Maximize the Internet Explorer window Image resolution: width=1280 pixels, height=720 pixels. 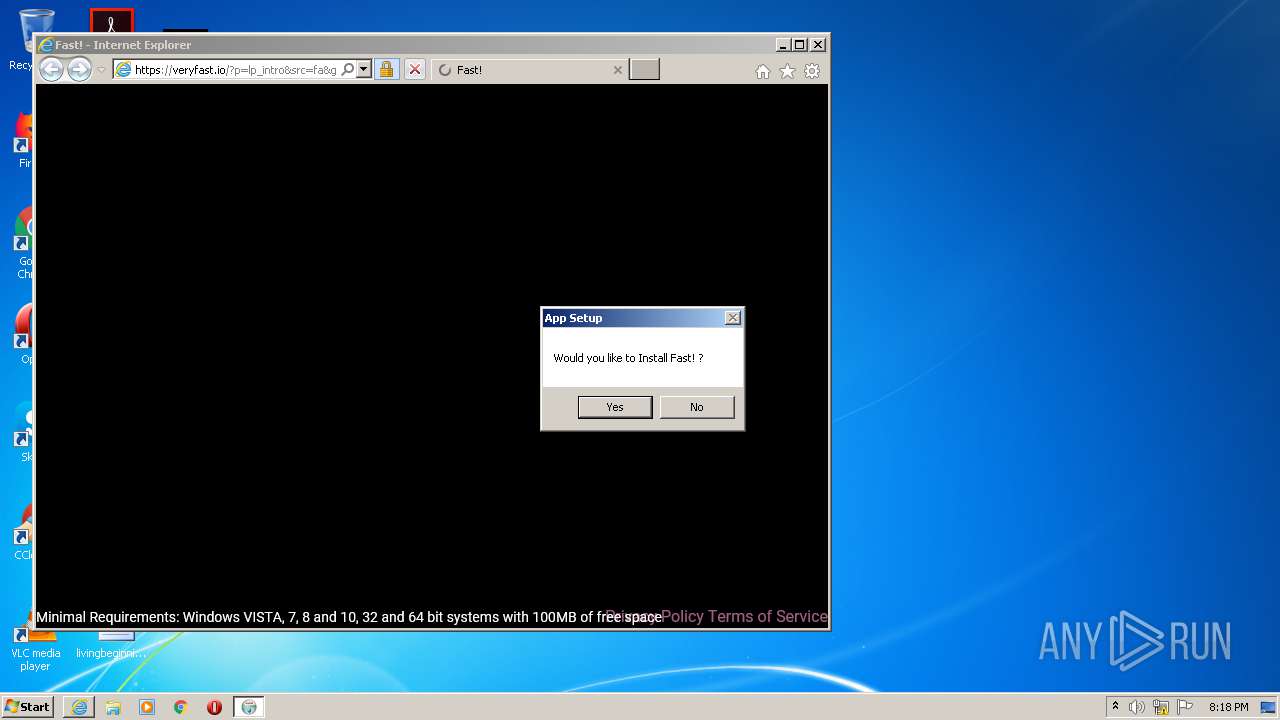pos(799,45)
